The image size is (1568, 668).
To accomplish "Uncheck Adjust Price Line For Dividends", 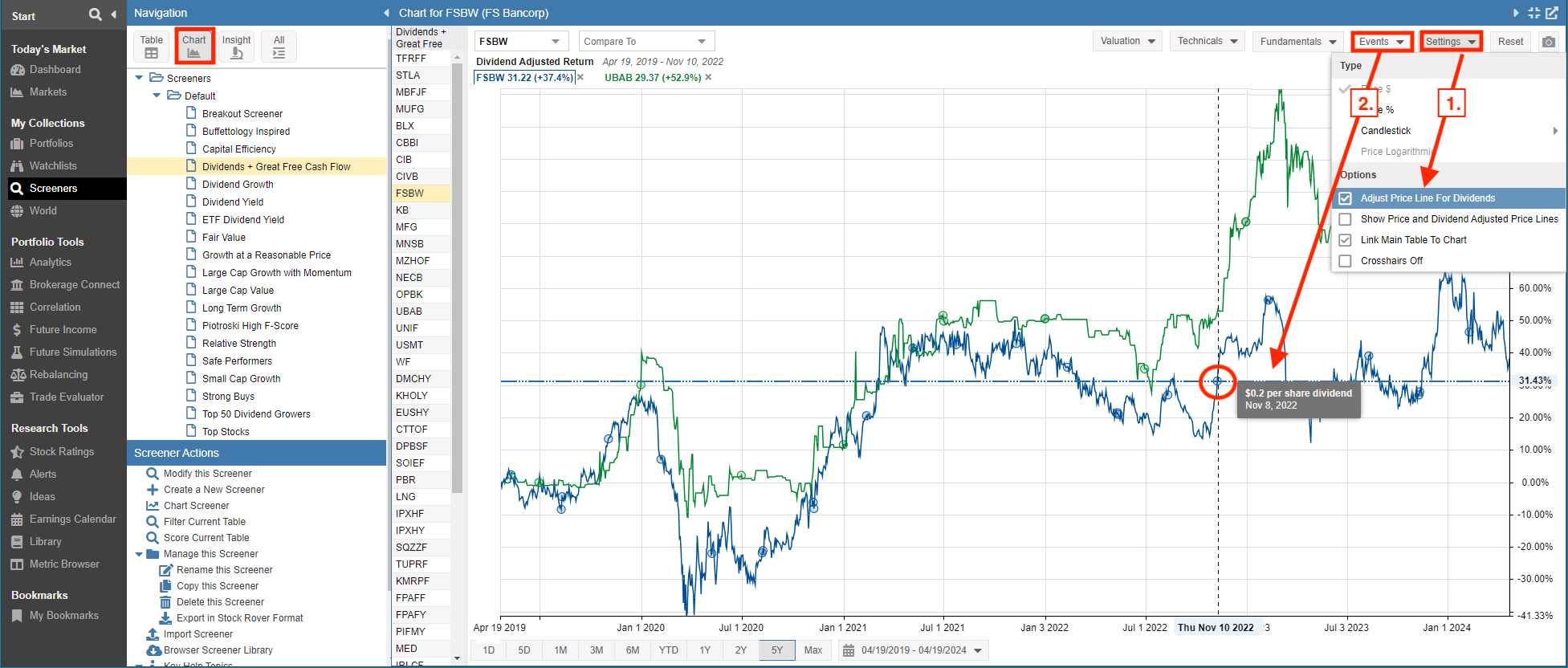I will click(x=1346, y=198).
